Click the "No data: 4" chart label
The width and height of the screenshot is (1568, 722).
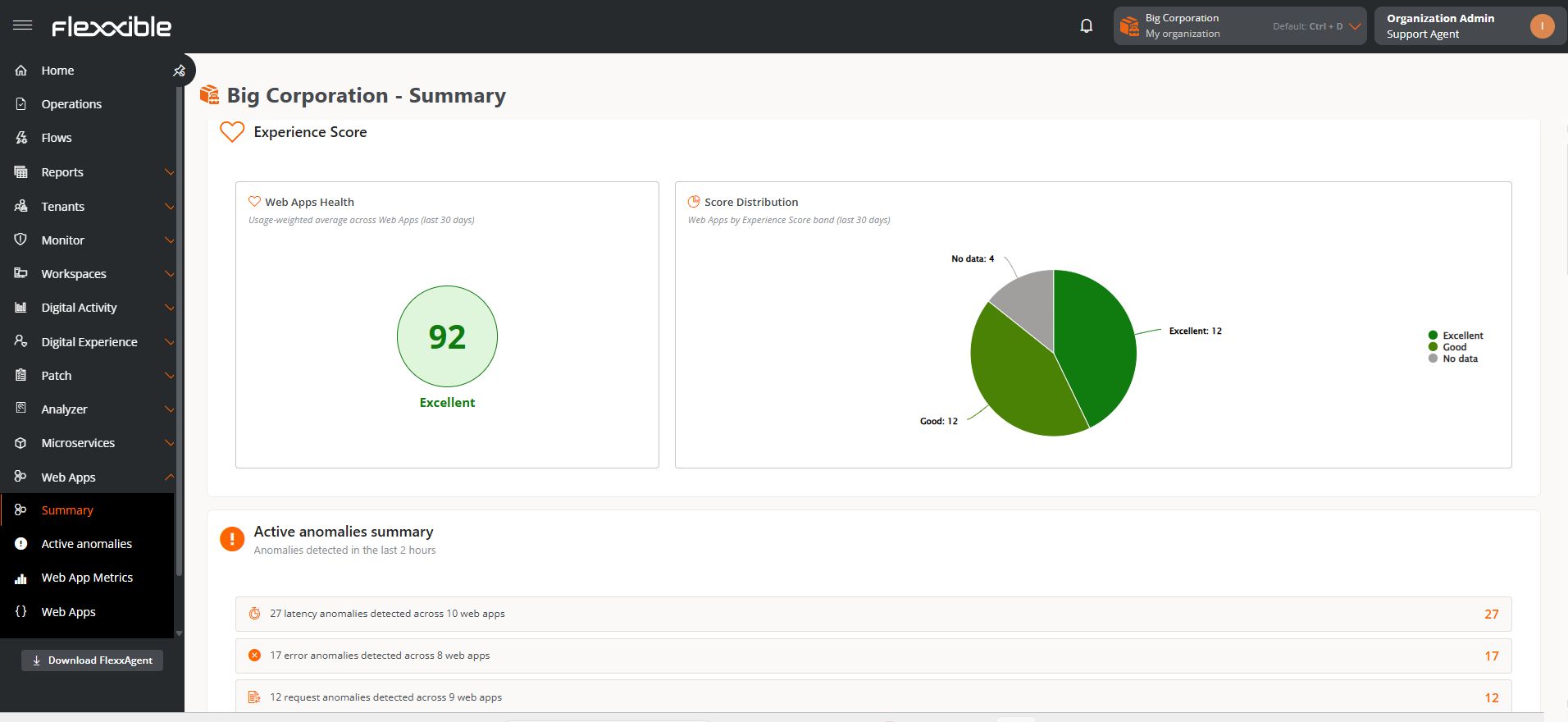[973, 259]
